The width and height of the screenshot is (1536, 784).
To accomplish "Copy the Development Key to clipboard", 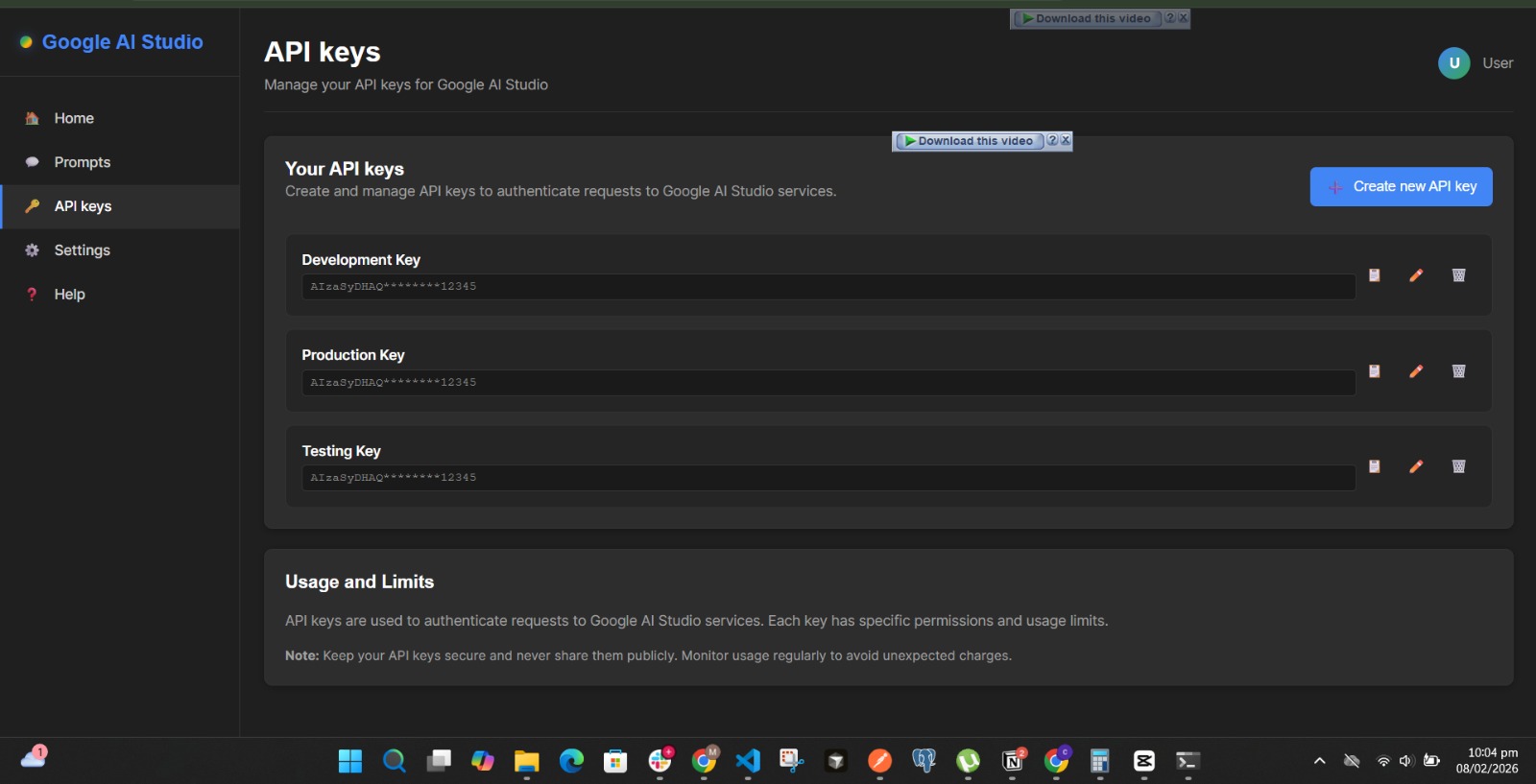I will click(1374, 275).
